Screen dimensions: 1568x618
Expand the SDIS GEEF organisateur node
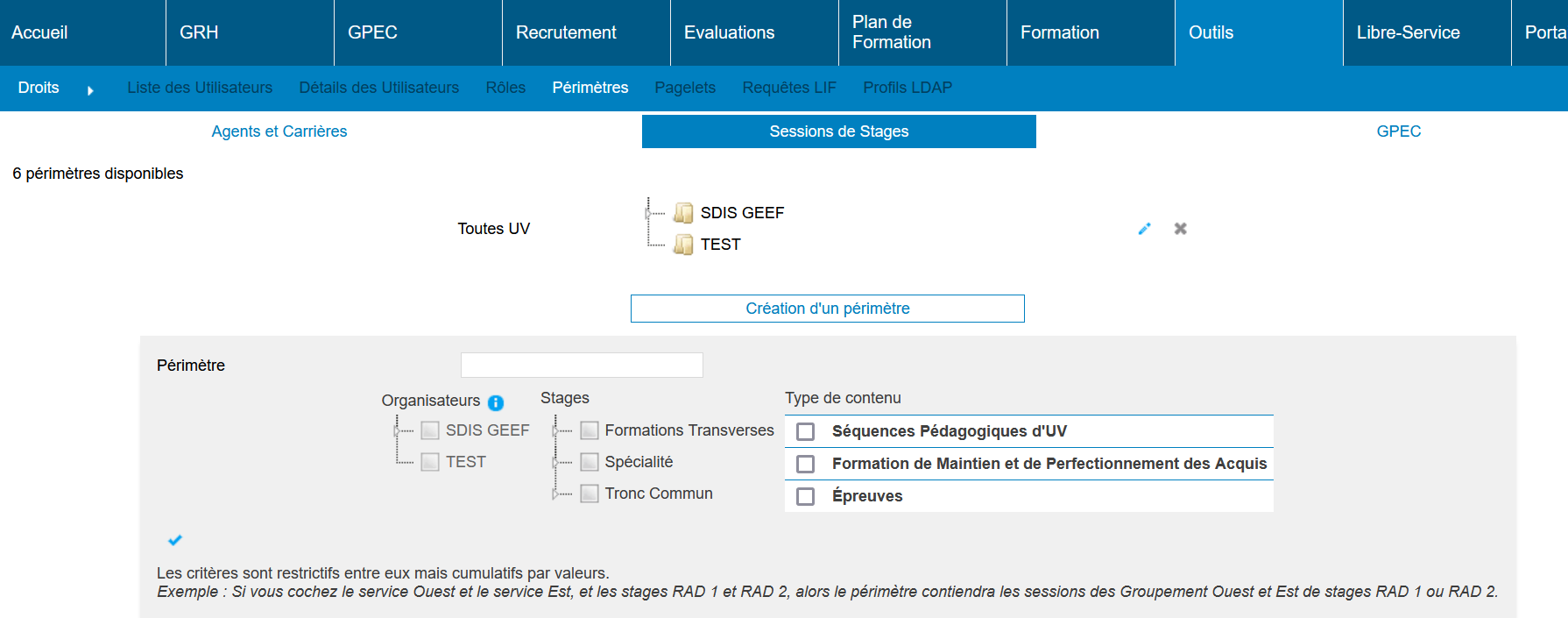(397, 430)
